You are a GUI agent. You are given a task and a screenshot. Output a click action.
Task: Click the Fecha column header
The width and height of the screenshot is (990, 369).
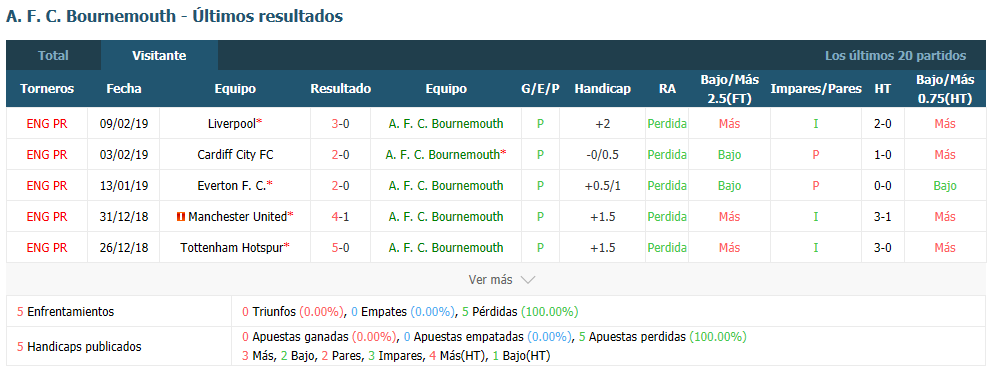[124, 89]
